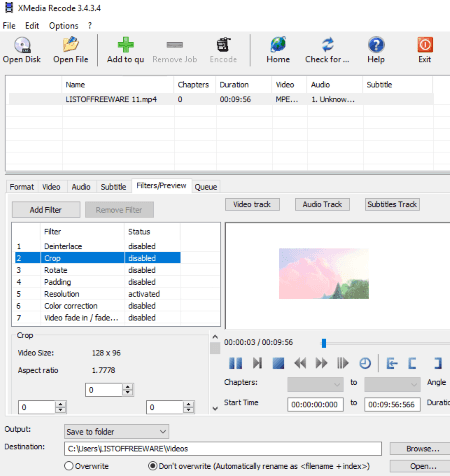Image resolution: width=450 pixels, height=476 pixels.
Task: Stop the video preview
Action: tap(278, 363)
